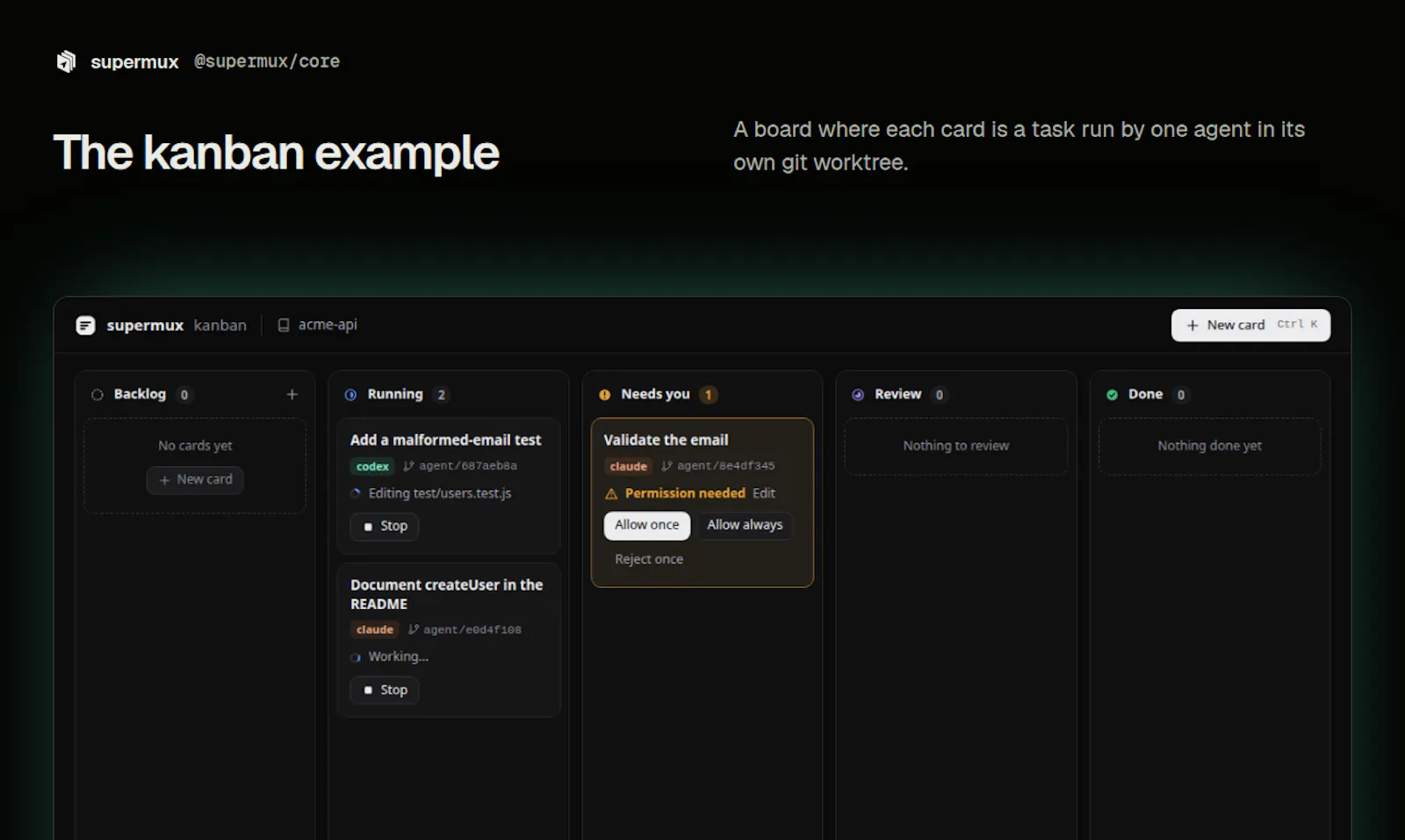Click the branch icon beside agent/8e4df345

coord(666,466)
